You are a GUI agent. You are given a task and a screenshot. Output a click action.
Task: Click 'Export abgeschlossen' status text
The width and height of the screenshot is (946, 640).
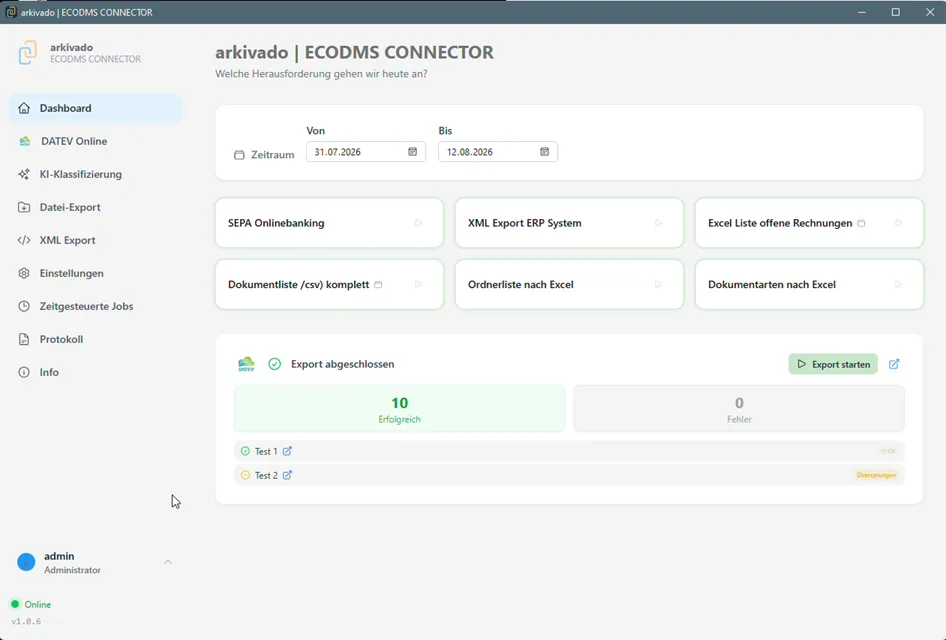tap(343, 364)
